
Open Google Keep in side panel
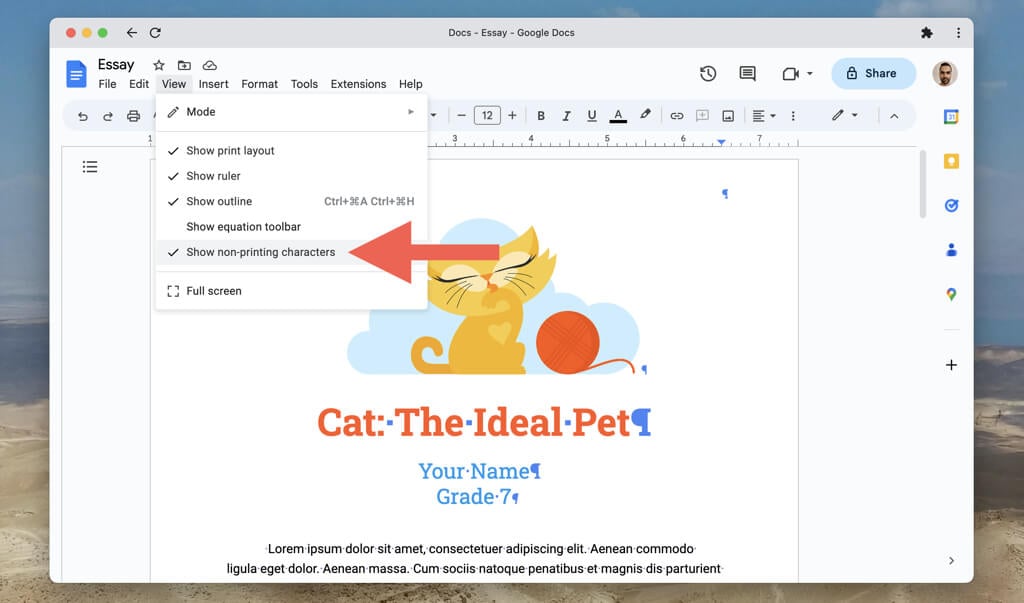(951, 161)
